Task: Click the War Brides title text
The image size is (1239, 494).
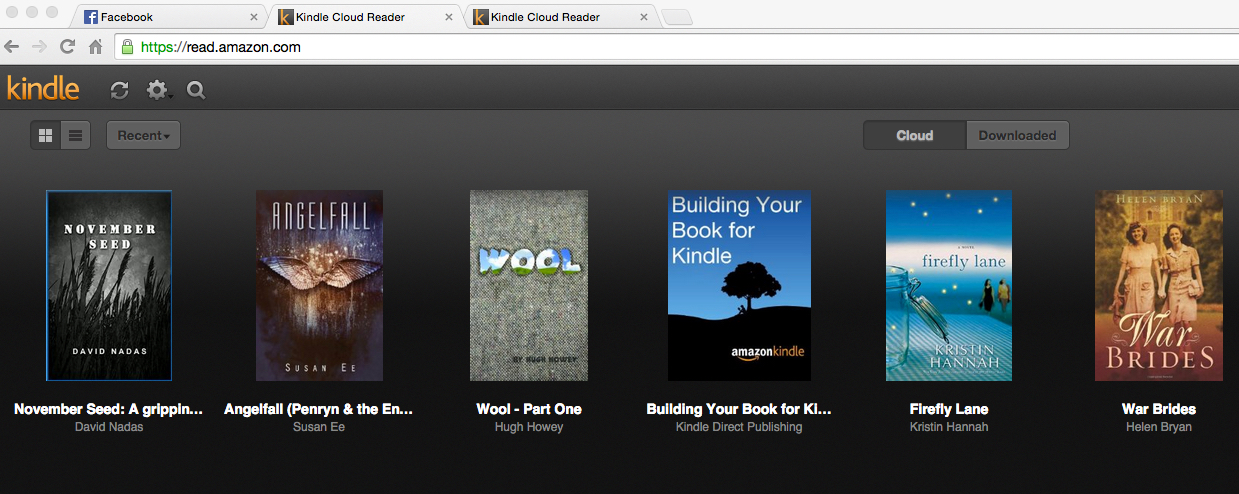Action: pyautogui.click(x=1158, y=409)
